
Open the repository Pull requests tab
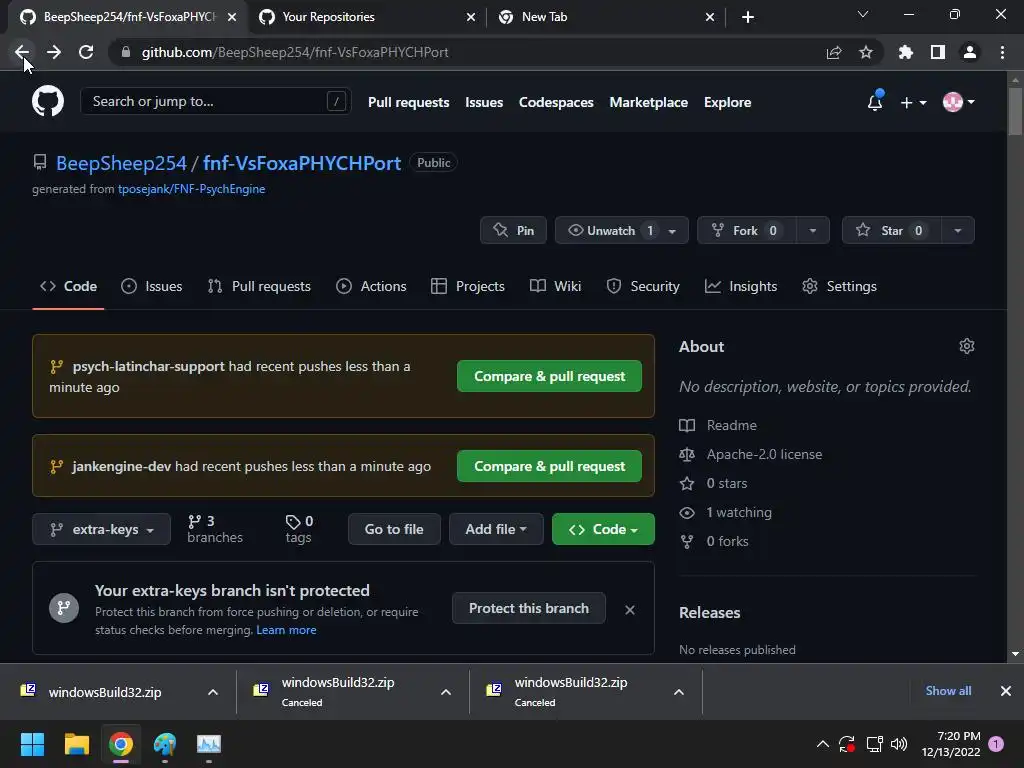point(259,287)
